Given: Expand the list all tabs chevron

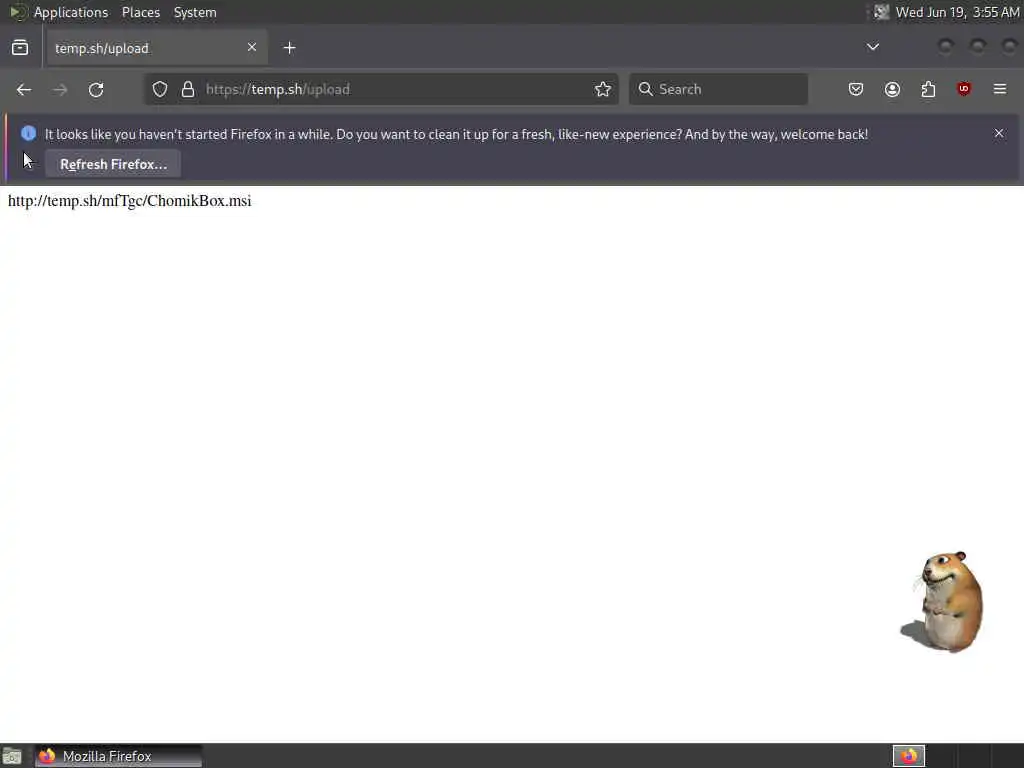Looking at the screenshot, I should click(872, 47).
